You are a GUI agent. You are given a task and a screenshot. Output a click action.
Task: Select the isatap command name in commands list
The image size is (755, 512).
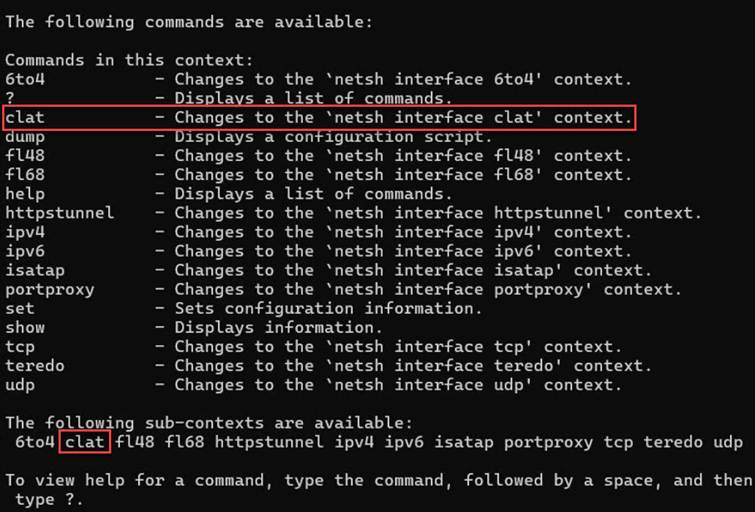pos(35,270)
